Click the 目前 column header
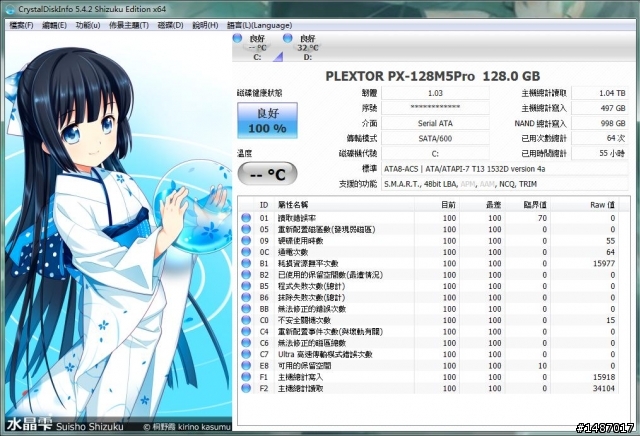 [437, 205]
